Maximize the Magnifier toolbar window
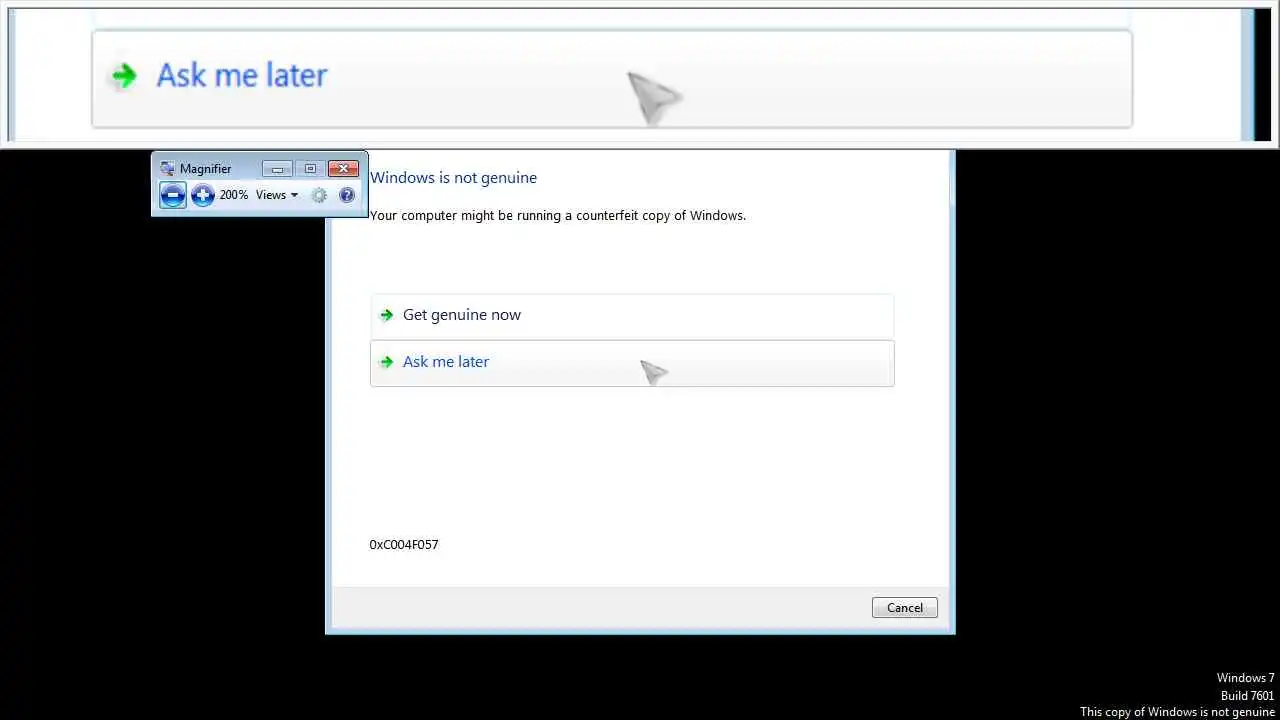 [x=310, y=169]
